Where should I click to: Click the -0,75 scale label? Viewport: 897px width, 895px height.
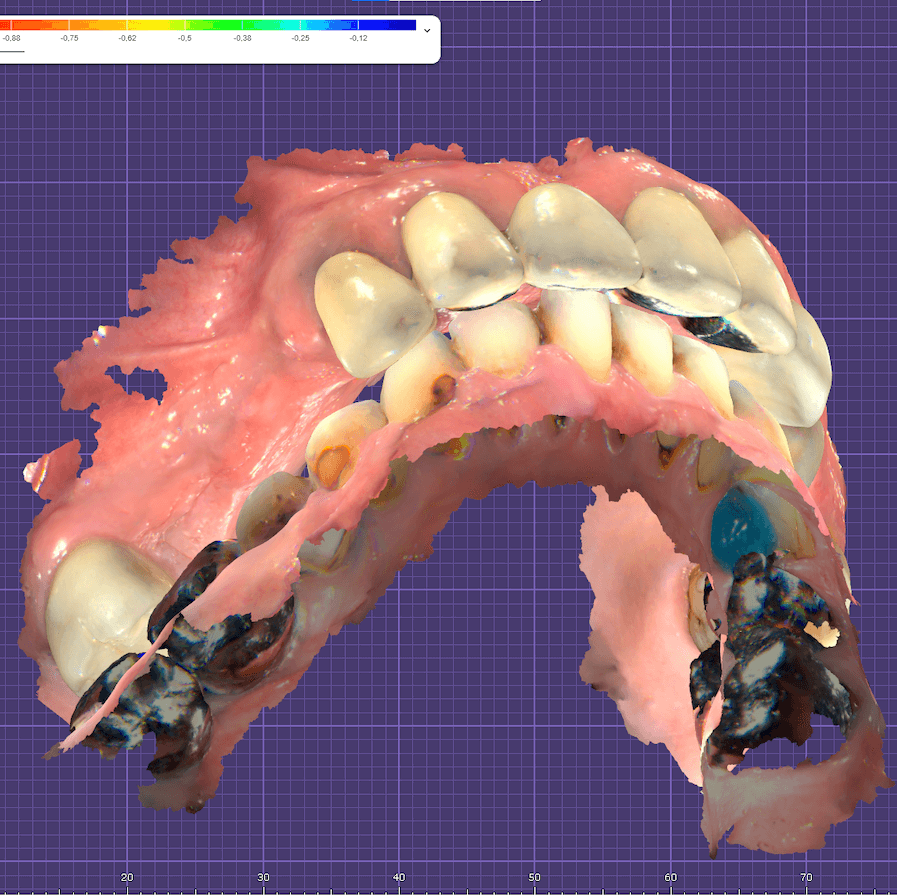tap(69, 38)
